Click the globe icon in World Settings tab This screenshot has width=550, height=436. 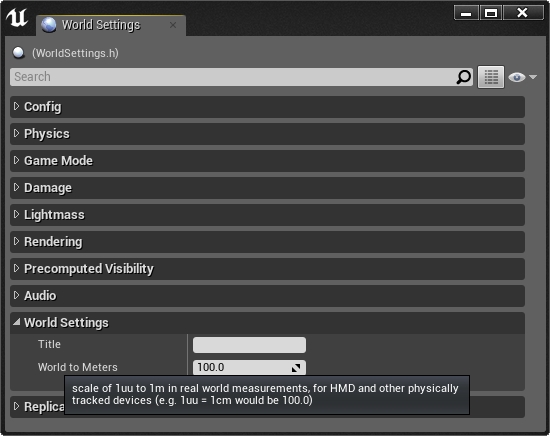(x=48, y=25)
